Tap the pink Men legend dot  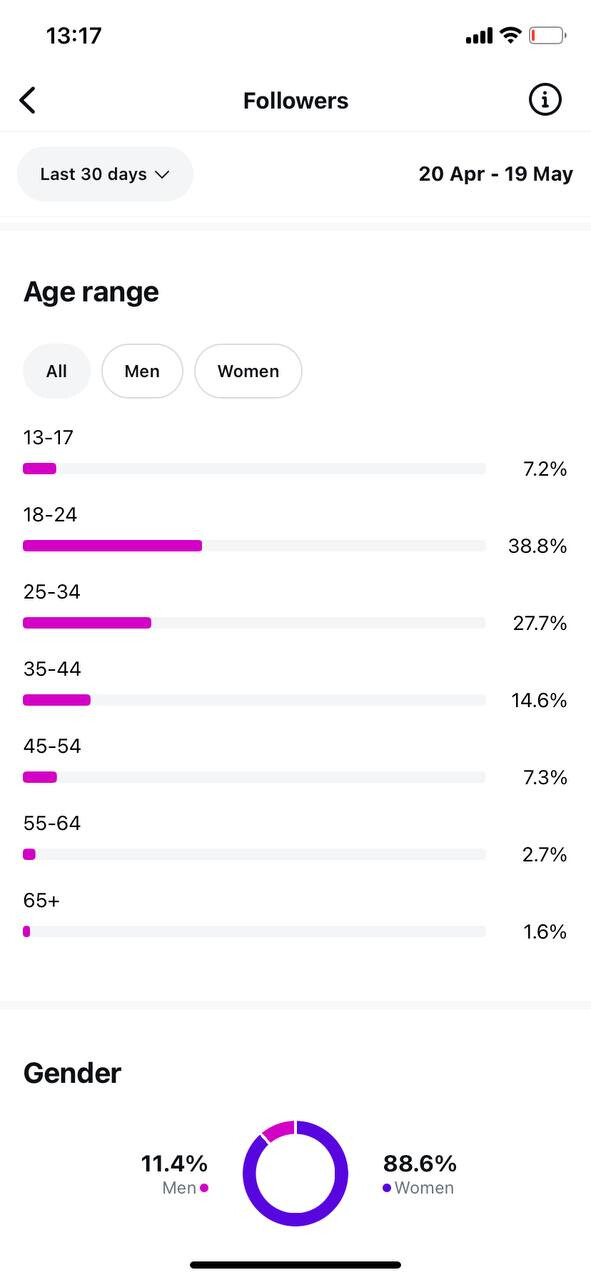pos(204,1188)
